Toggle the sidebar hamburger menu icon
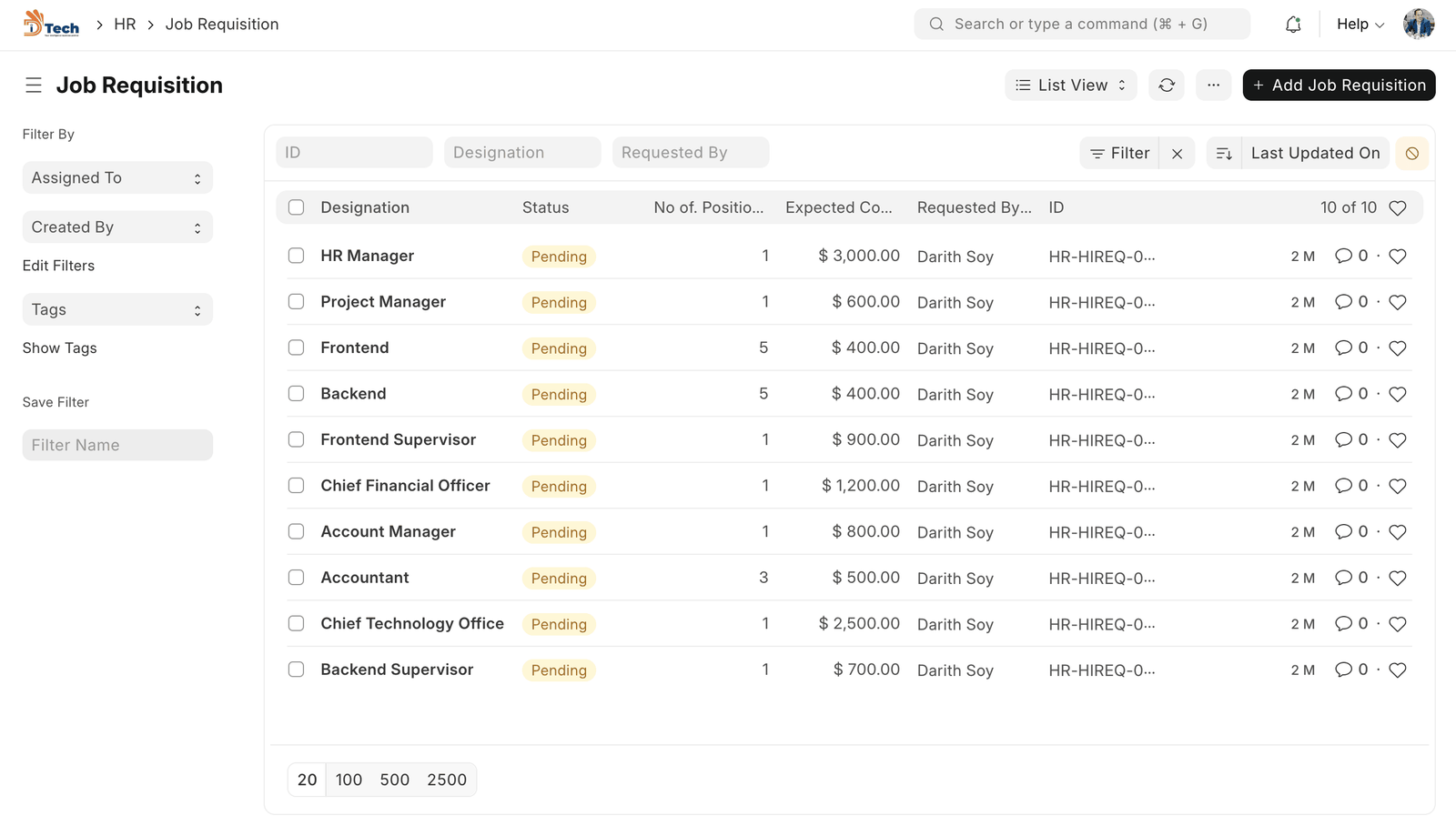 tap(34, 86)
